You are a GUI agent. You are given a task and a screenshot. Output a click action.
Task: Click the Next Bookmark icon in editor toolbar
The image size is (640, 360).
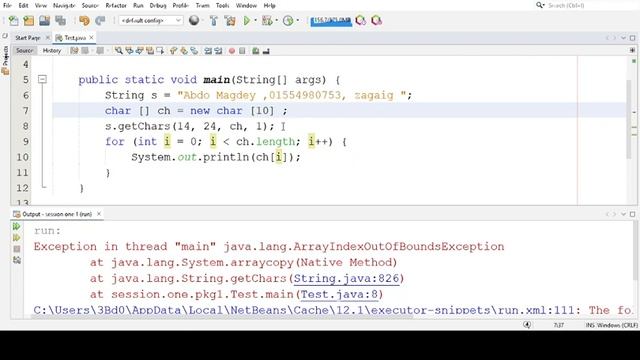click(184, 51)
